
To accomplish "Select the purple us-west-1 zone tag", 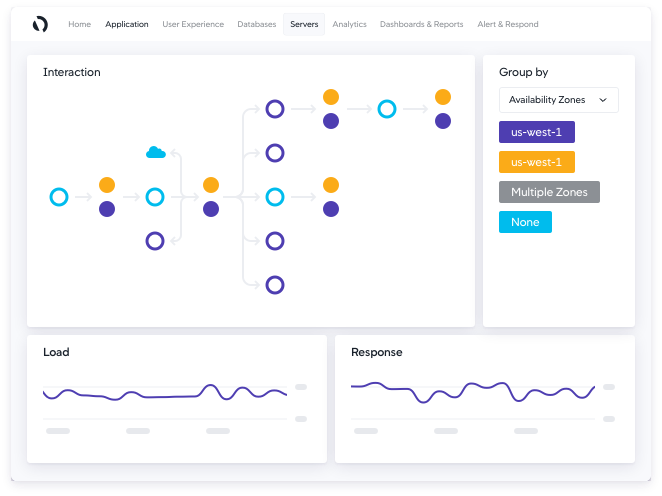I will 537,132.
